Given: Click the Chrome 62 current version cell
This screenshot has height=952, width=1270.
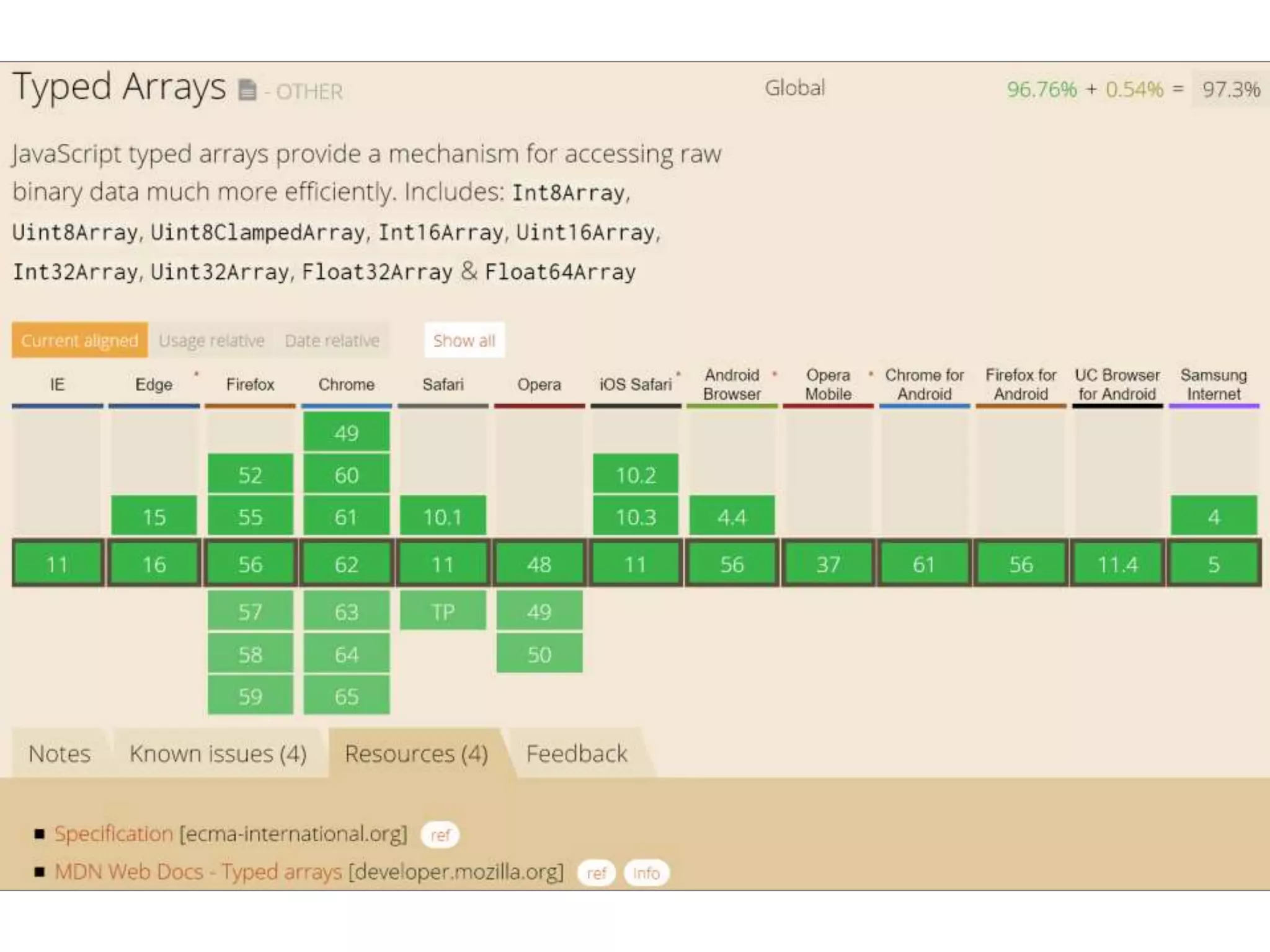Looking at the screenshot, I should click(x=346, y=564).
